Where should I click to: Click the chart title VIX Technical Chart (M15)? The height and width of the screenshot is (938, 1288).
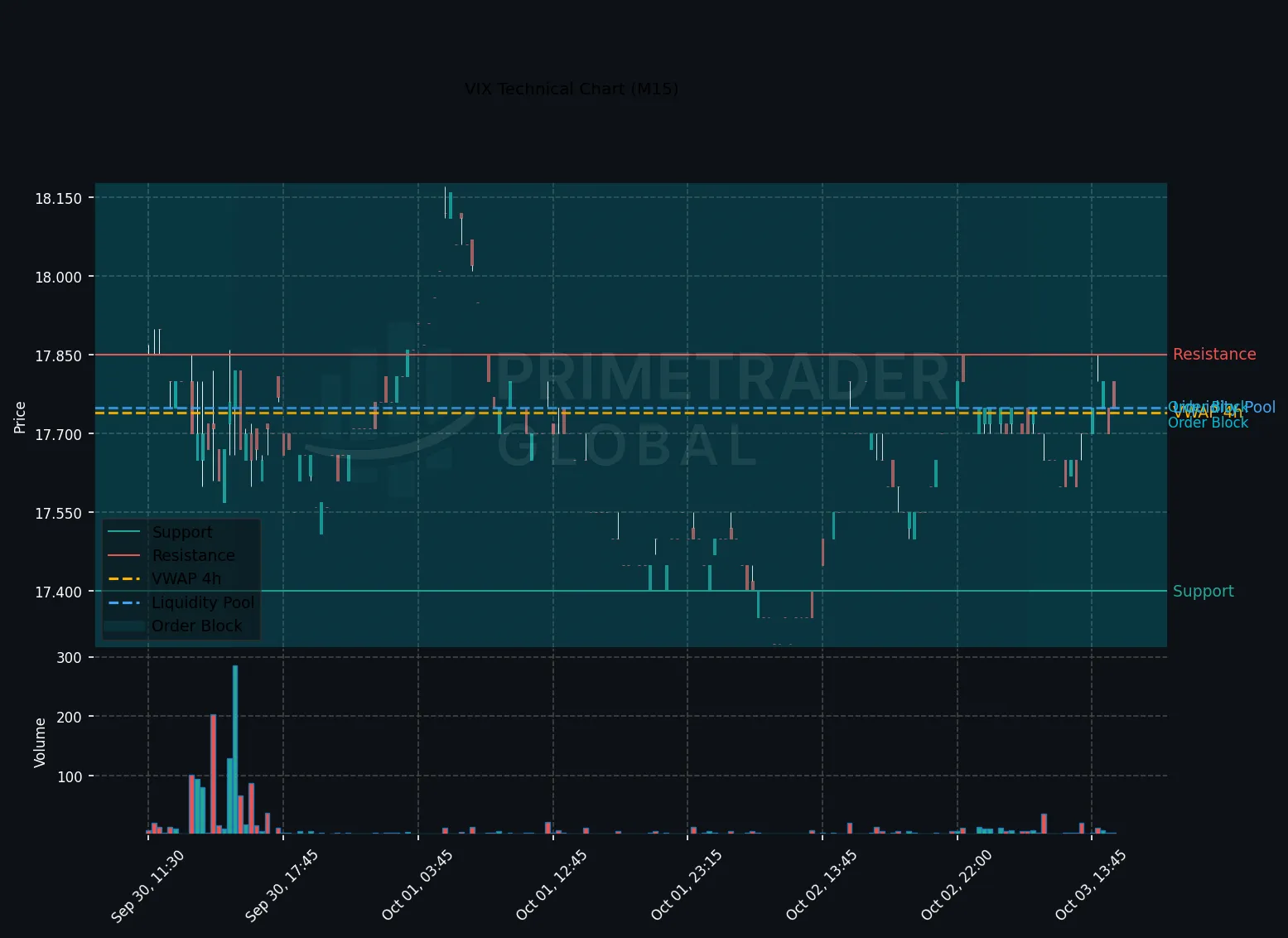572,89
